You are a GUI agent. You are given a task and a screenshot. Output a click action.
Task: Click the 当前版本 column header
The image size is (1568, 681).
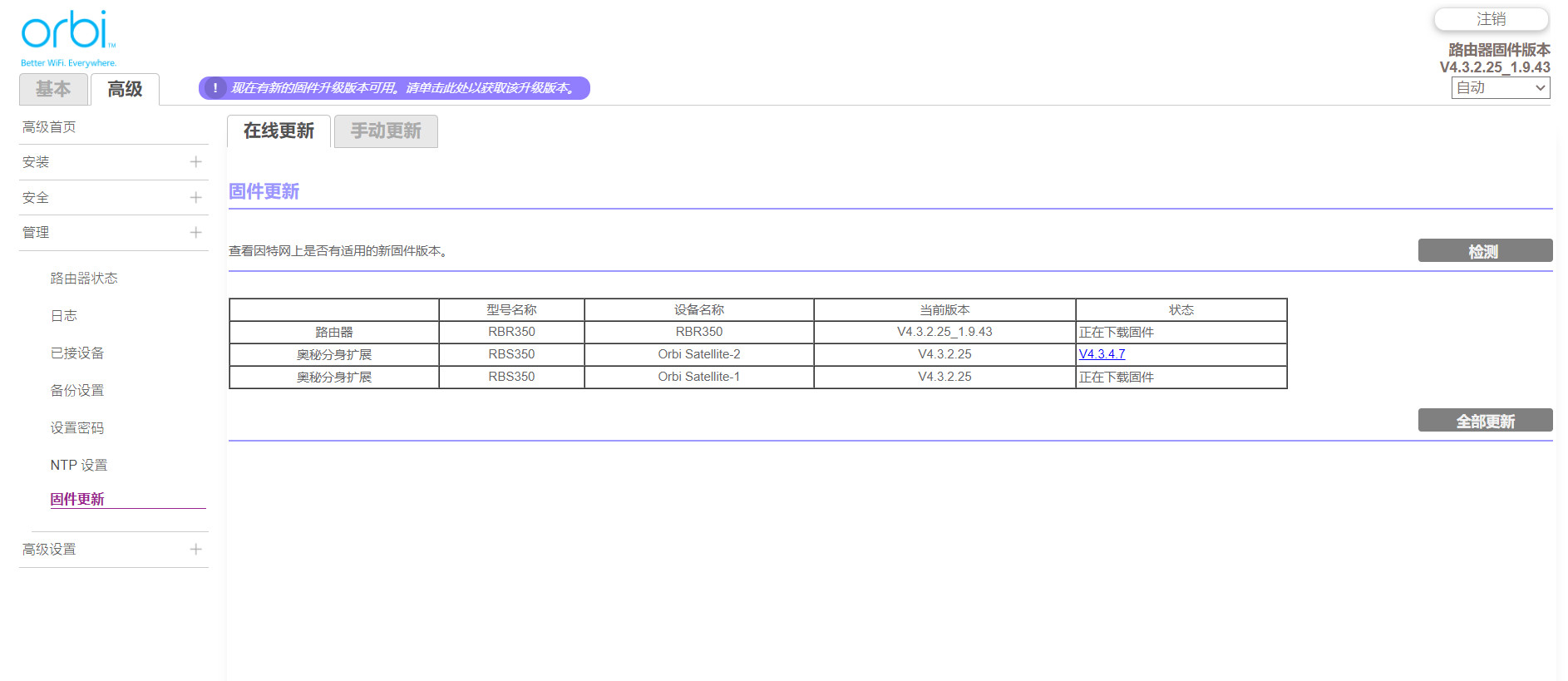944,309
